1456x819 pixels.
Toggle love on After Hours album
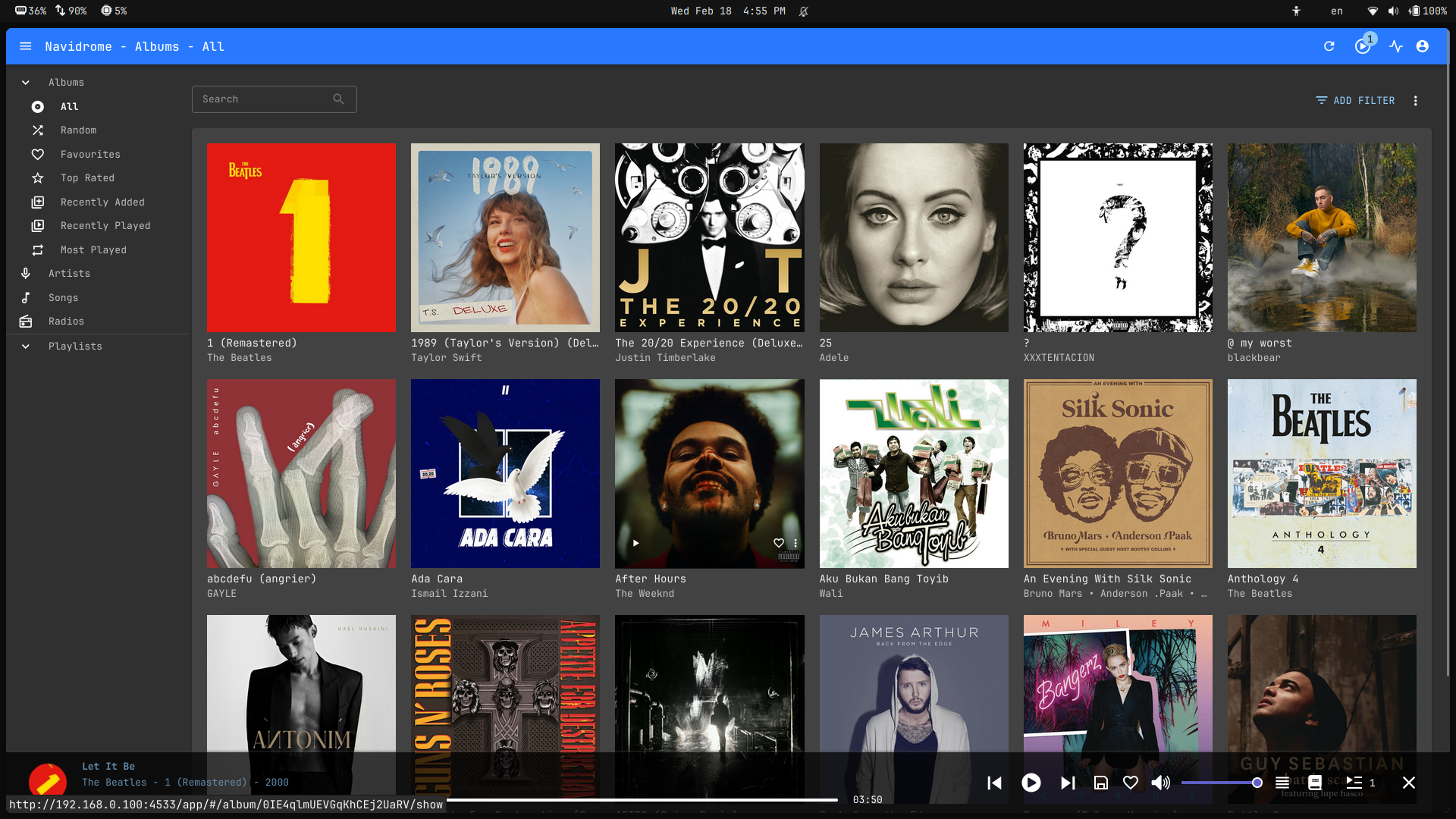click(778, 543)
